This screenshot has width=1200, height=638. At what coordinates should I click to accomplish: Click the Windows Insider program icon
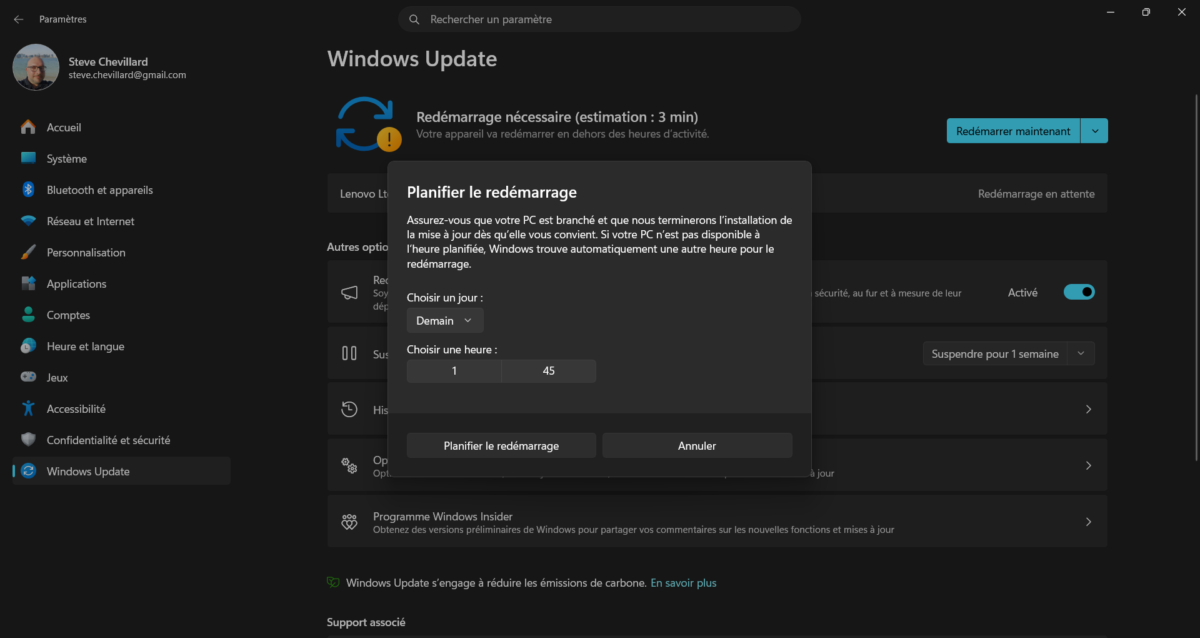point(349,522)
